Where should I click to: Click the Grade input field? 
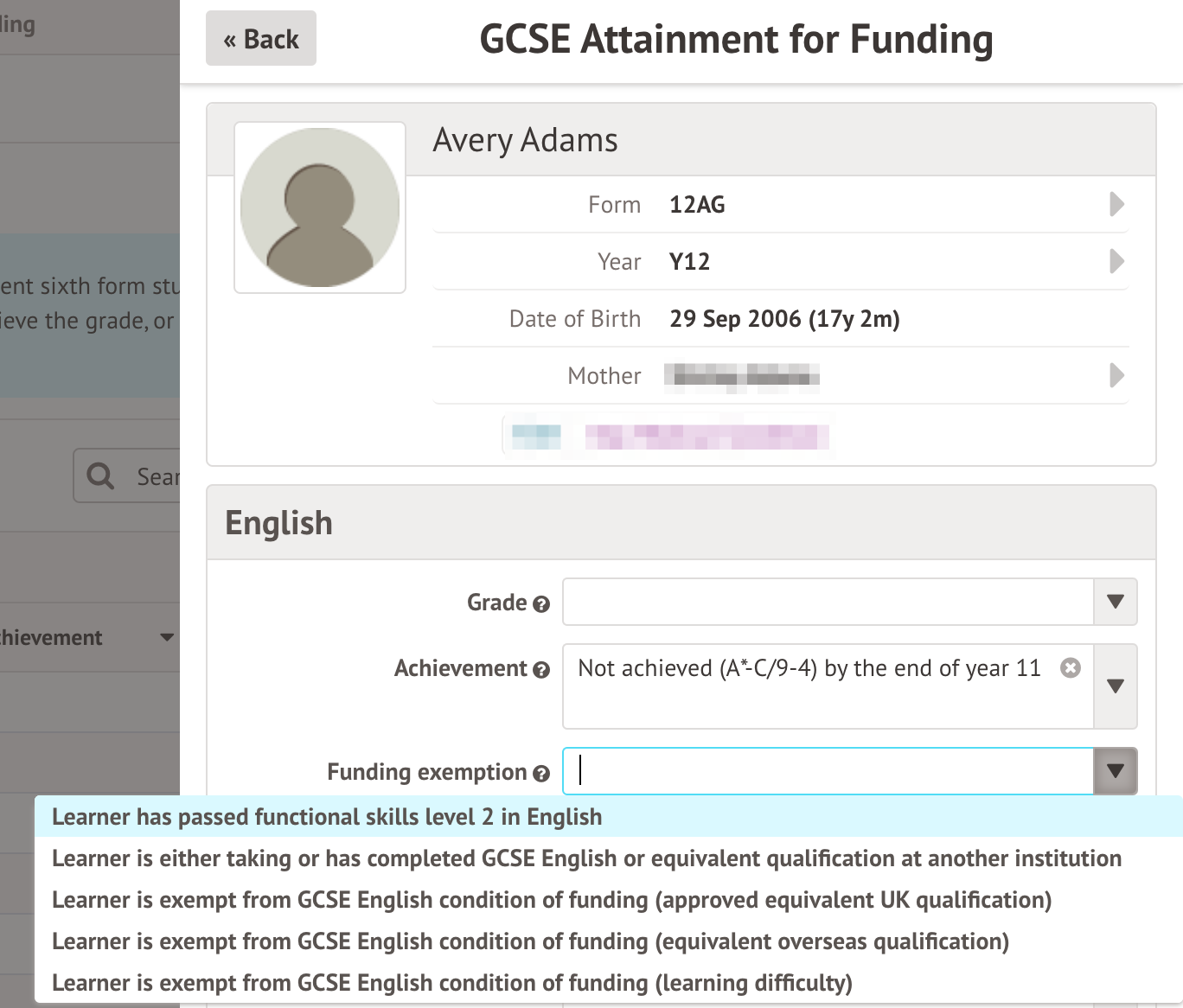click(828, 602)
